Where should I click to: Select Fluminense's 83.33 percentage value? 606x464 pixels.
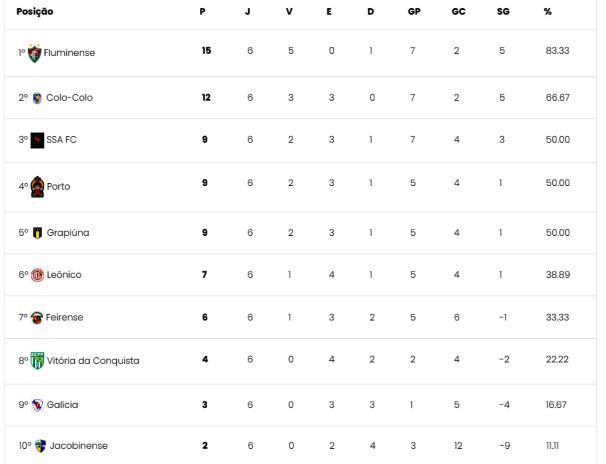(x=557, y=51)
